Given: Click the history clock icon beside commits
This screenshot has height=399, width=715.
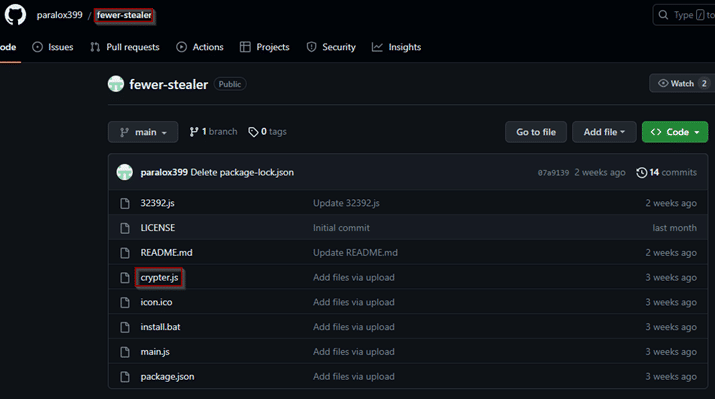Looking at the screenshot, I should pos(642,172).
